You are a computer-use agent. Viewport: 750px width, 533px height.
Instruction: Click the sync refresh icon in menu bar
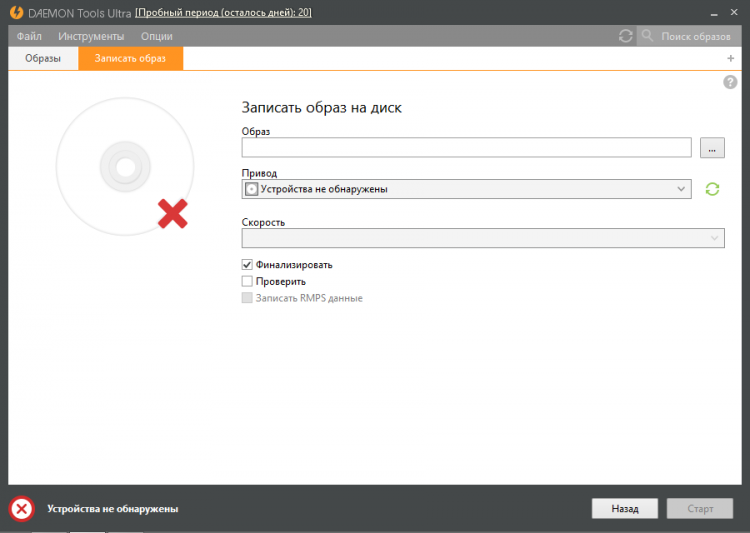pos(626,36)
